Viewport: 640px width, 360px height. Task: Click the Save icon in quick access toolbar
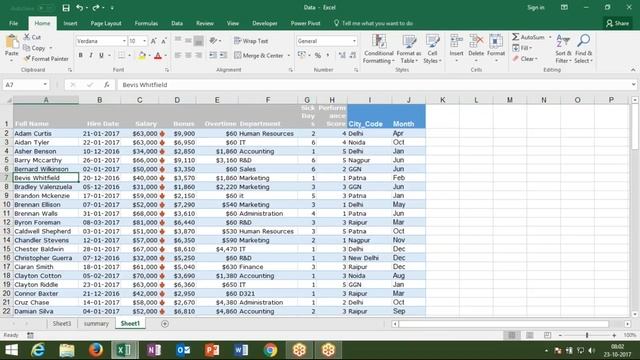click(x=66, y=8)
